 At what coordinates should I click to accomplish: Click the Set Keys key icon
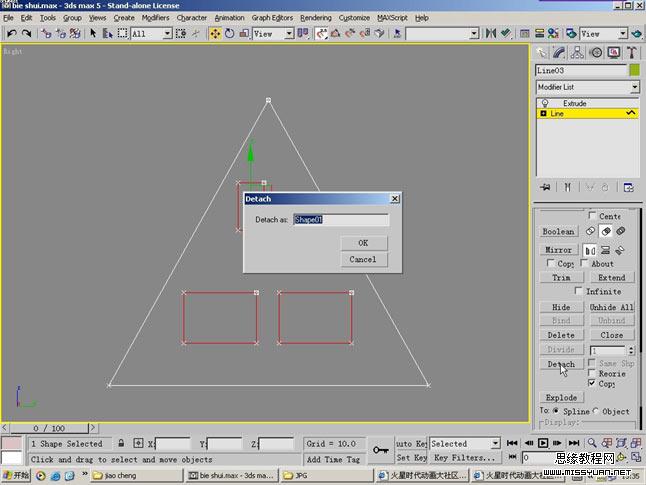point(381,450)
